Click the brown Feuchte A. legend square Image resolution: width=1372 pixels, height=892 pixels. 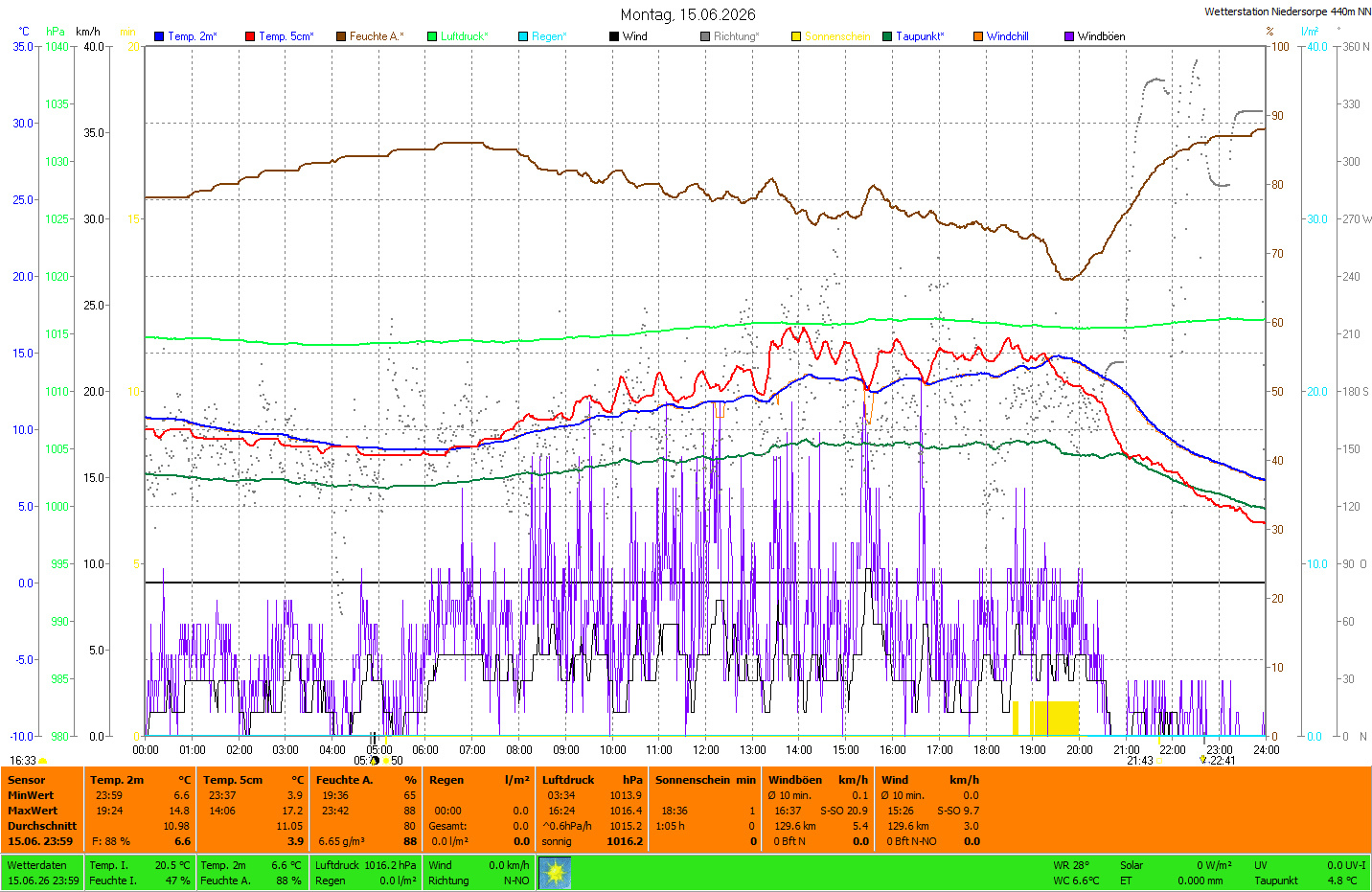click(341, 36)
